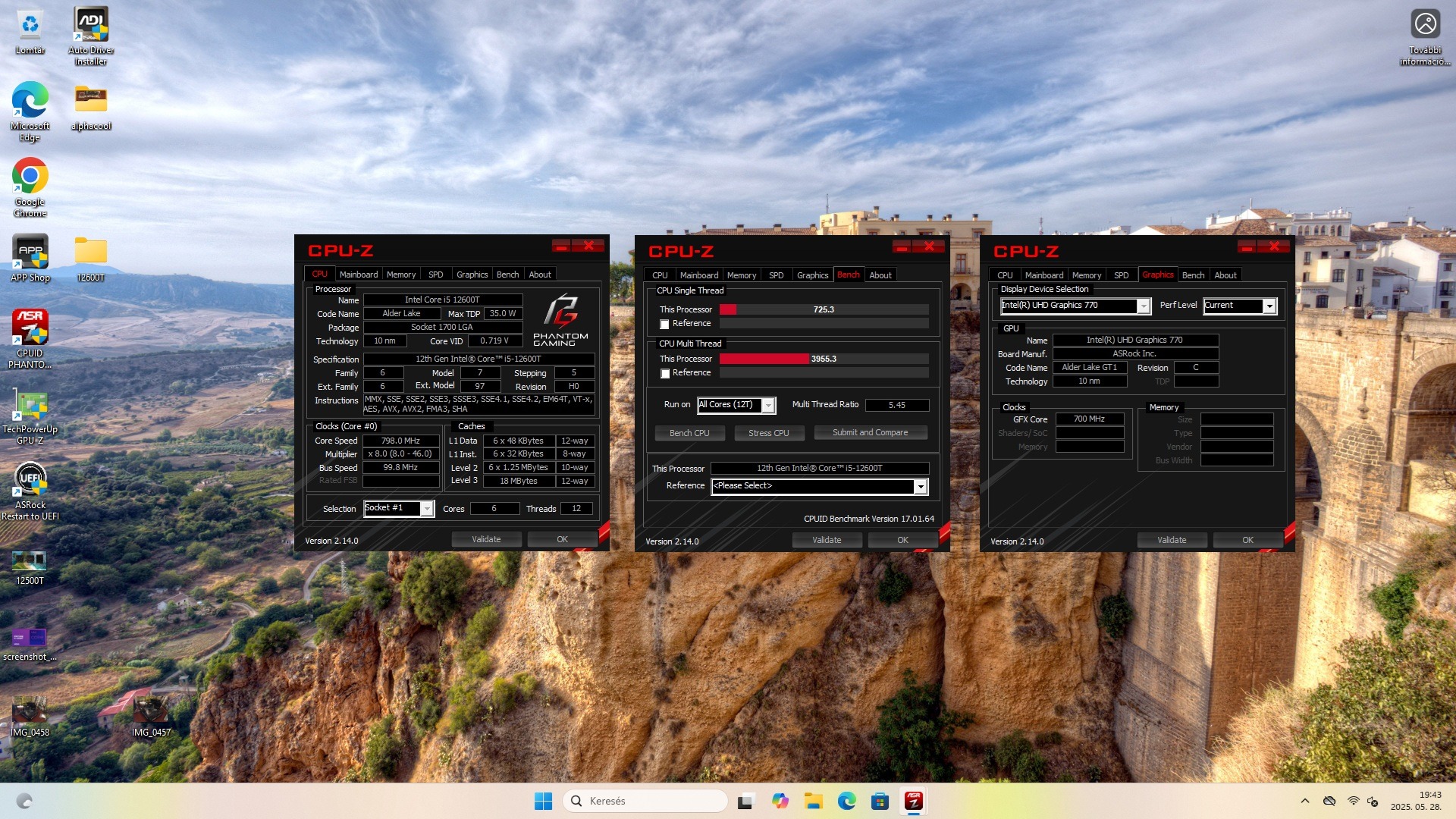The height and width of the screenshot is (819, 1456).
Task: Open the Copilot icon in the taskbar
Action: tap(780, 801)
